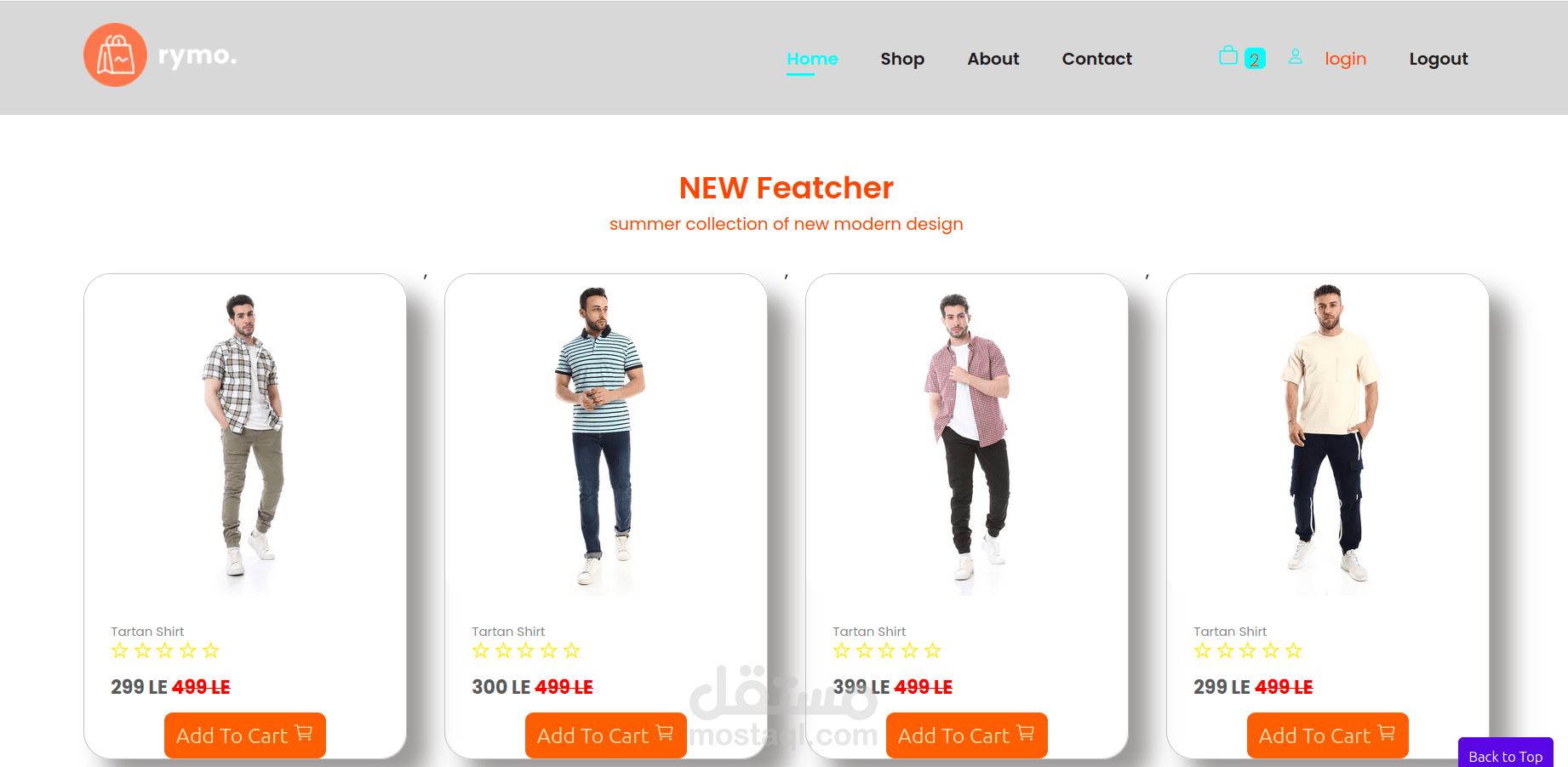The image size is (1568, 767).
Task: Add the striped polo shirt to cart
Action: pyautogui.click(x=606, y=736)
